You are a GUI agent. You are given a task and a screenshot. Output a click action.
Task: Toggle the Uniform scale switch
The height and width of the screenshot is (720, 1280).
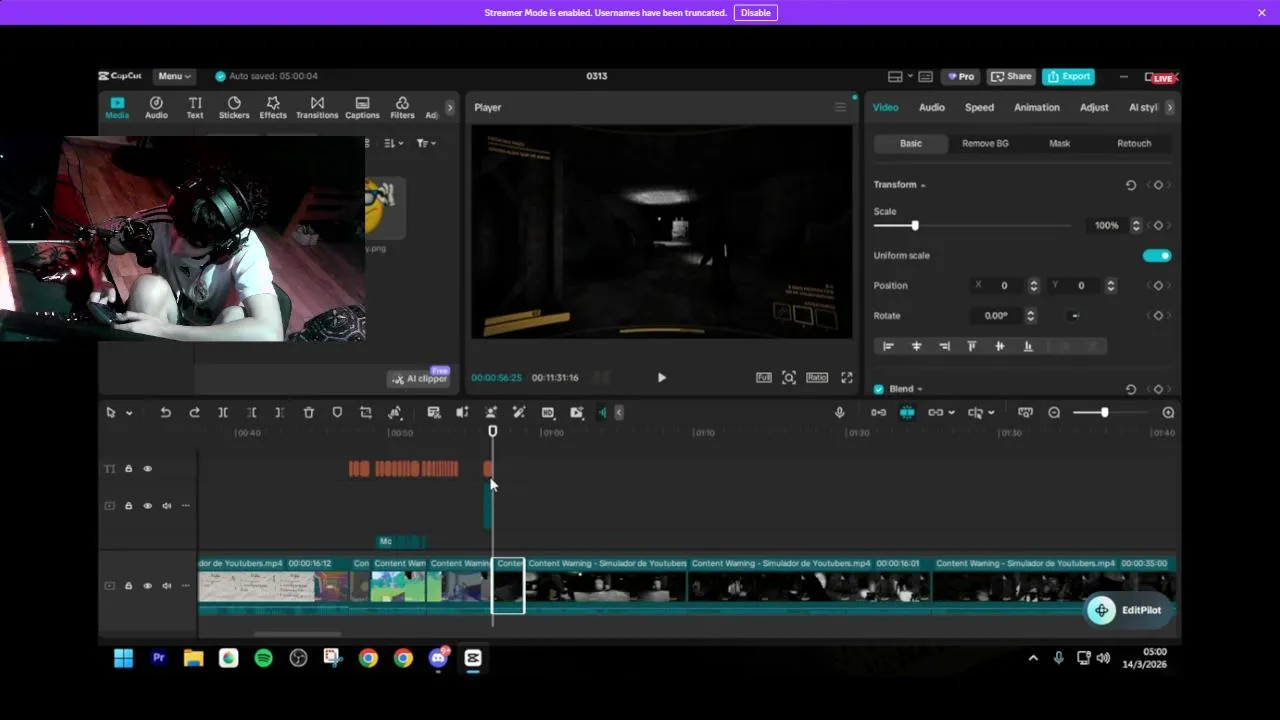click(x=1157, y=256)
